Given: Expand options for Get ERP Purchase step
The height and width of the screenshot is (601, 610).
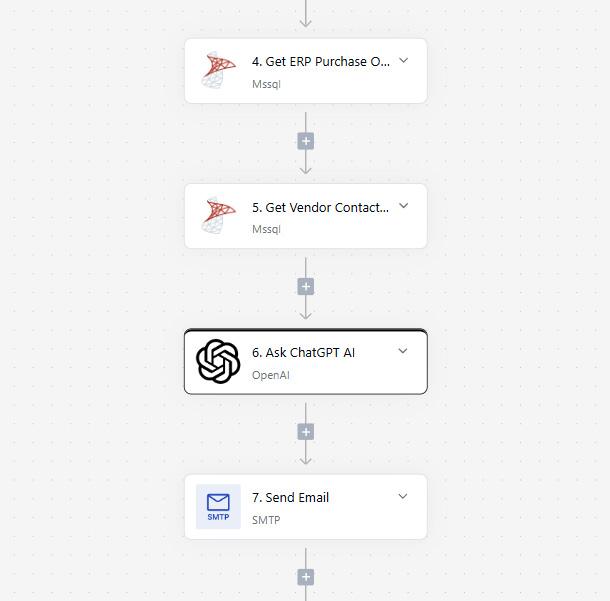Looking at the screenshot, I should point(404,60).
